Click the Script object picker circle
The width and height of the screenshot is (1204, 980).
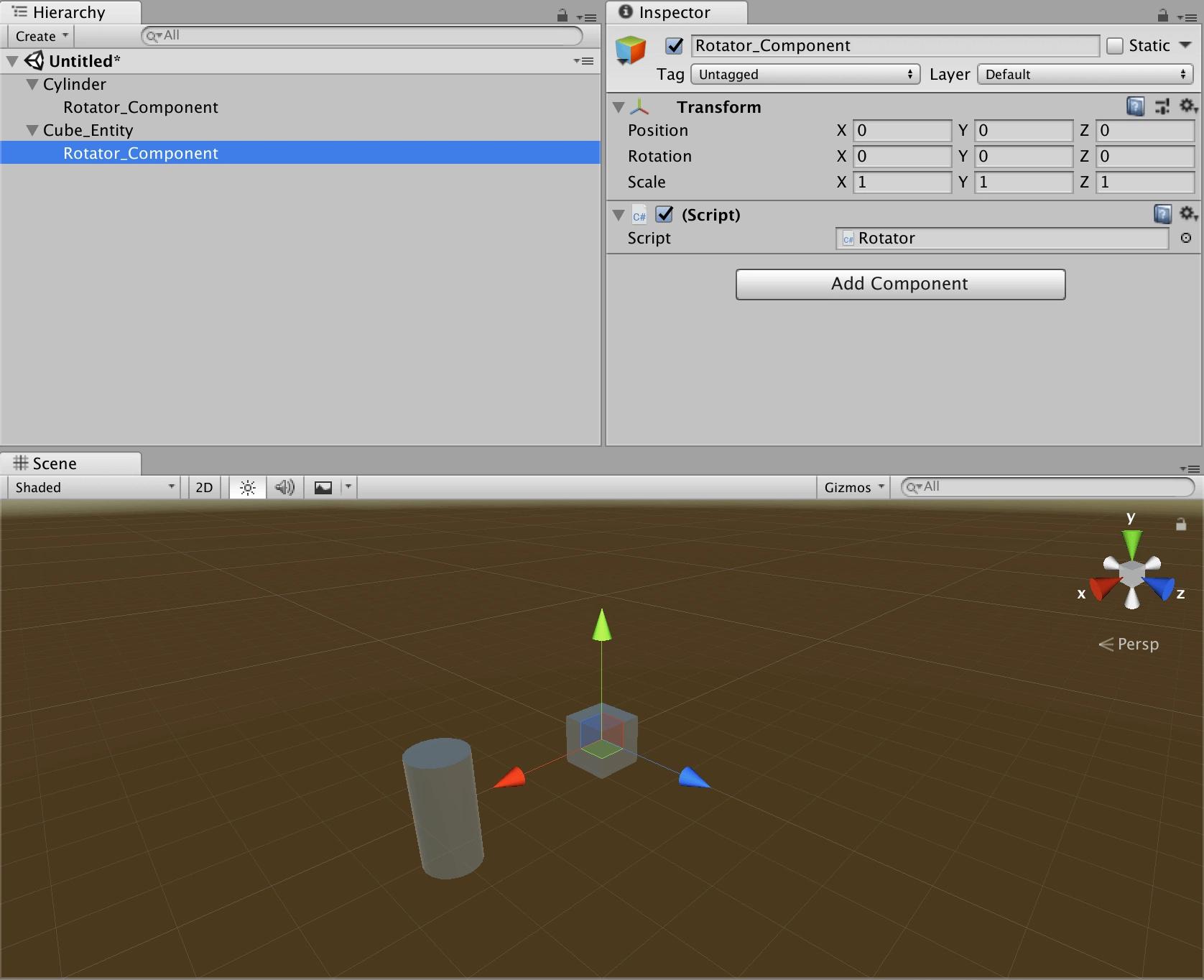(x=1186, y=238)
